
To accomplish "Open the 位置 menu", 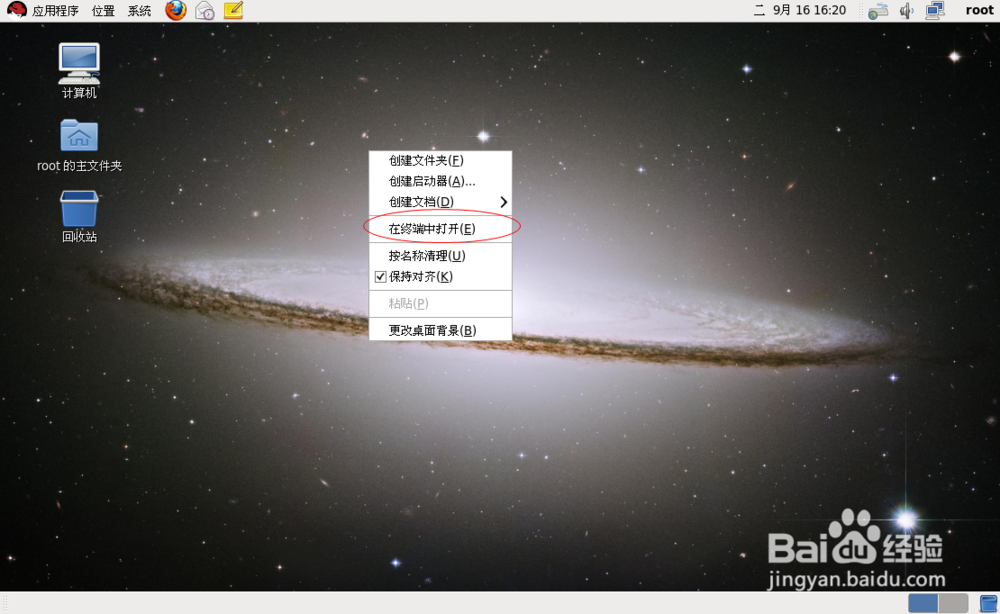I will (103, 10).
